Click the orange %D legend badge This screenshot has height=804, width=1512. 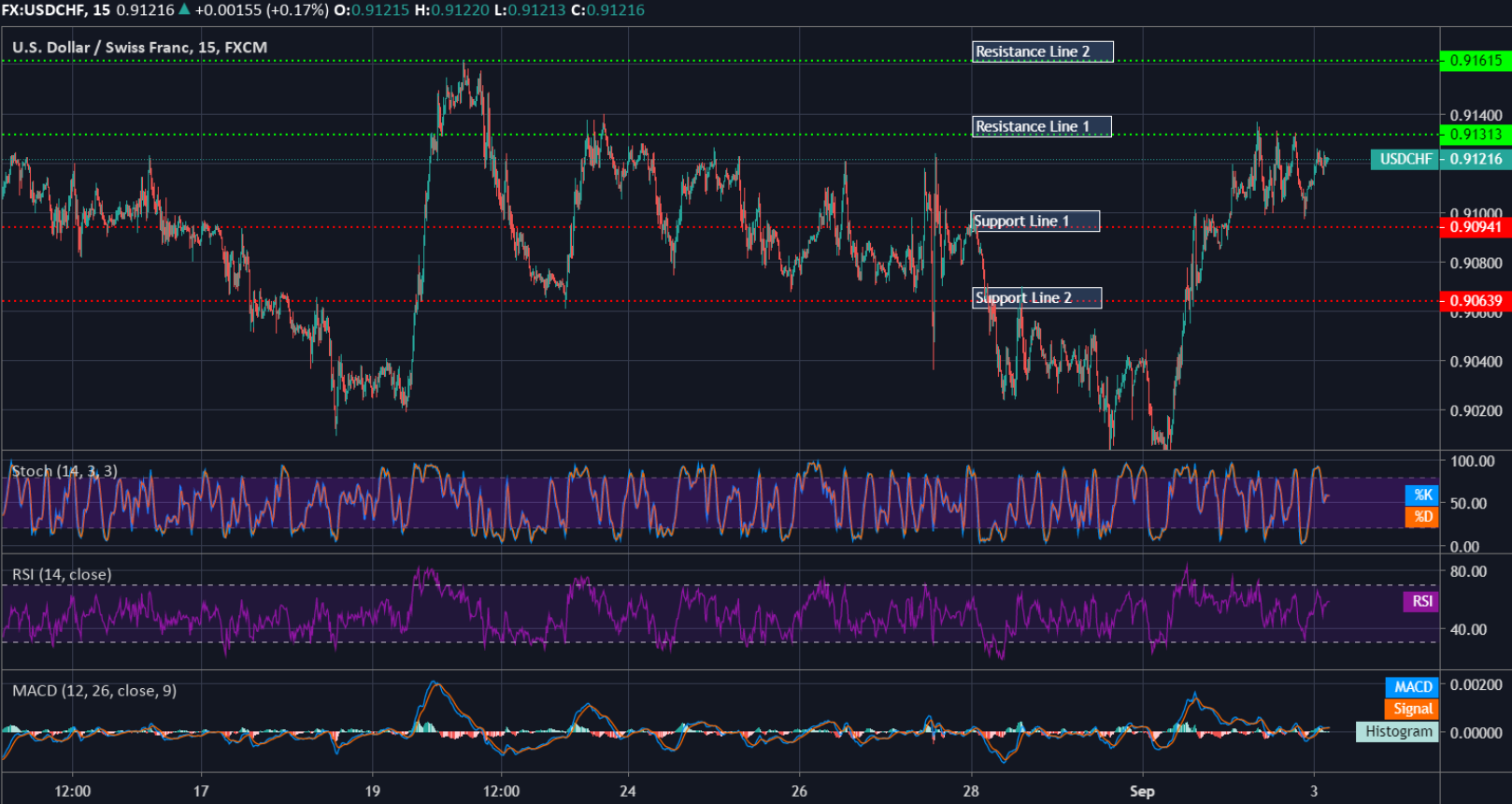[1422, 516]
